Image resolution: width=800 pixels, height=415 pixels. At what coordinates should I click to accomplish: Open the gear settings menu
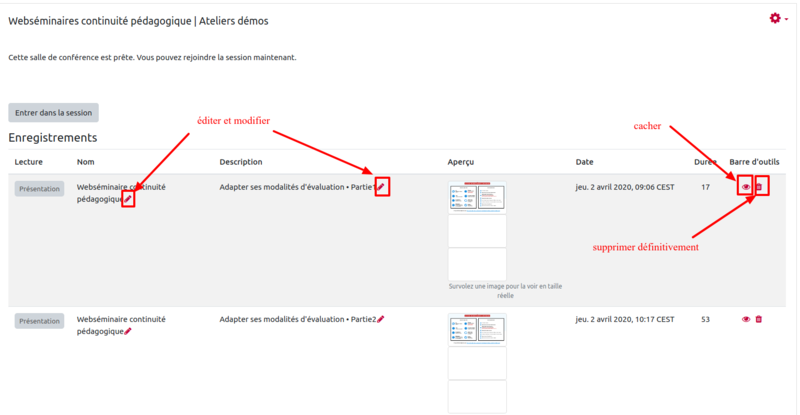pos(776,19)
